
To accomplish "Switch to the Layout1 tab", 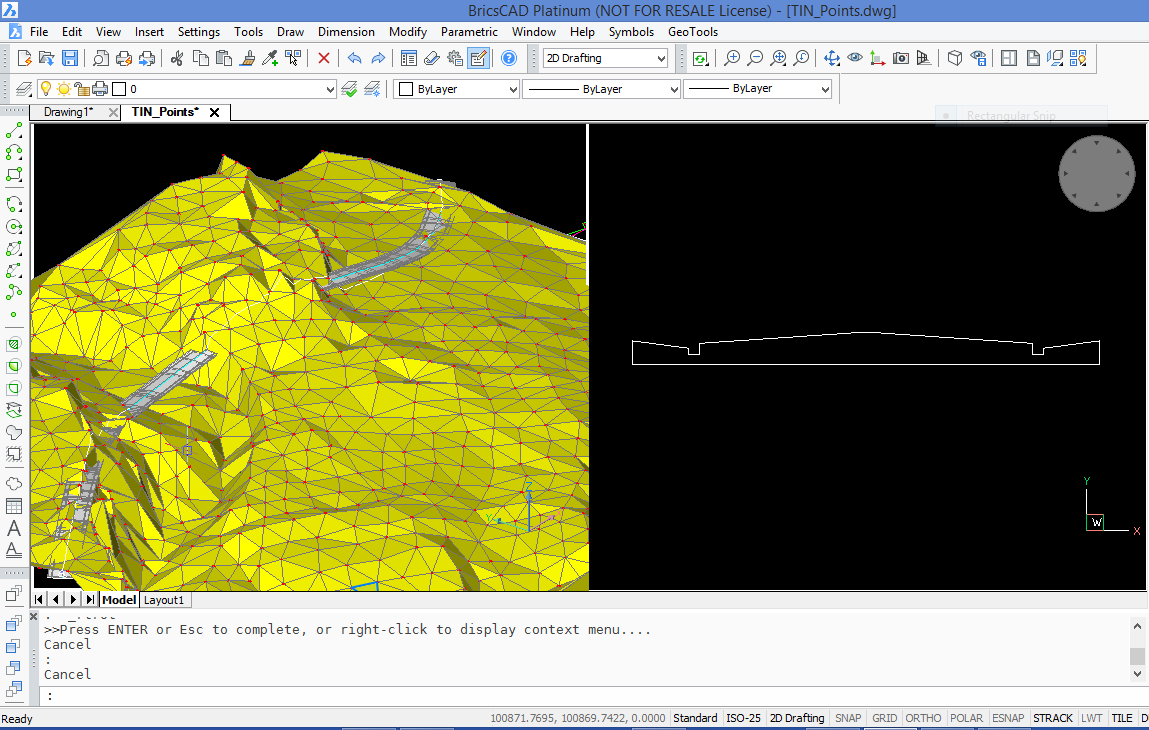I will point(164,600).
